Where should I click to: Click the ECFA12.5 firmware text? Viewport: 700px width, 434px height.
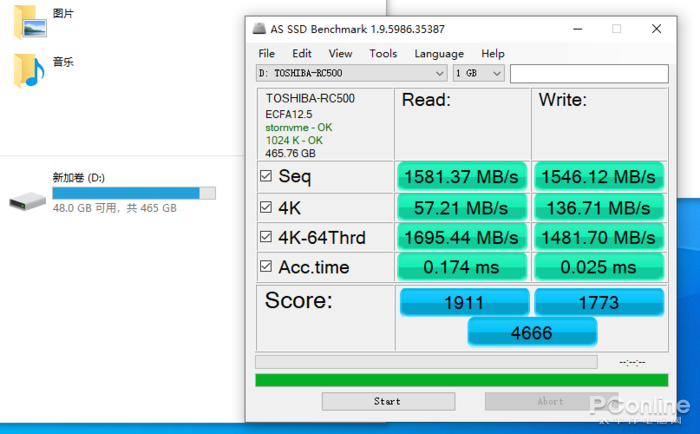289,114
